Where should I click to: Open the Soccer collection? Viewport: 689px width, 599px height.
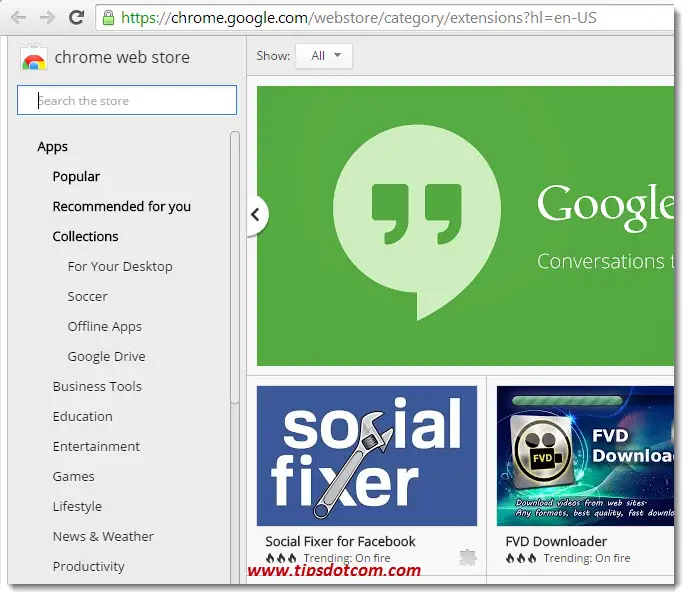pyautogui.click(x=87, y=297)
